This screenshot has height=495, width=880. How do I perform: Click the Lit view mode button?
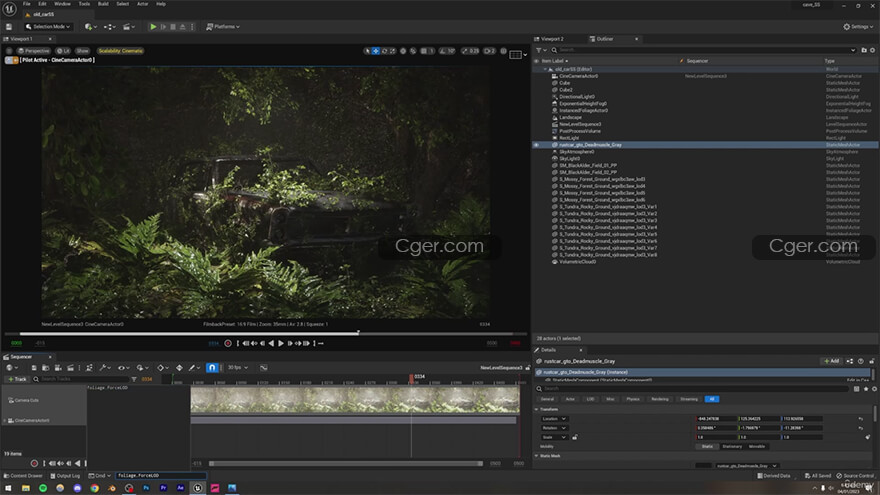[63, 51]
